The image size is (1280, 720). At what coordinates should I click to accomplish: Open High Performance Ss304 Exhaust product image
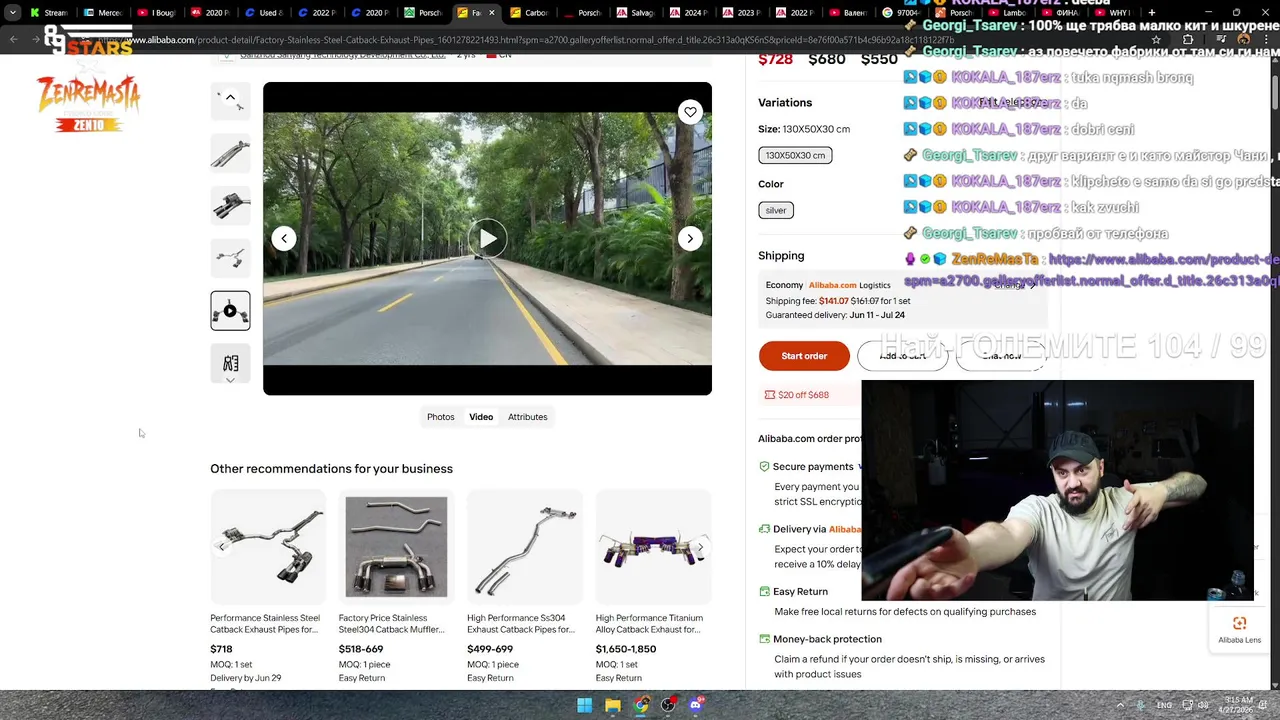[x=525, y=547]
